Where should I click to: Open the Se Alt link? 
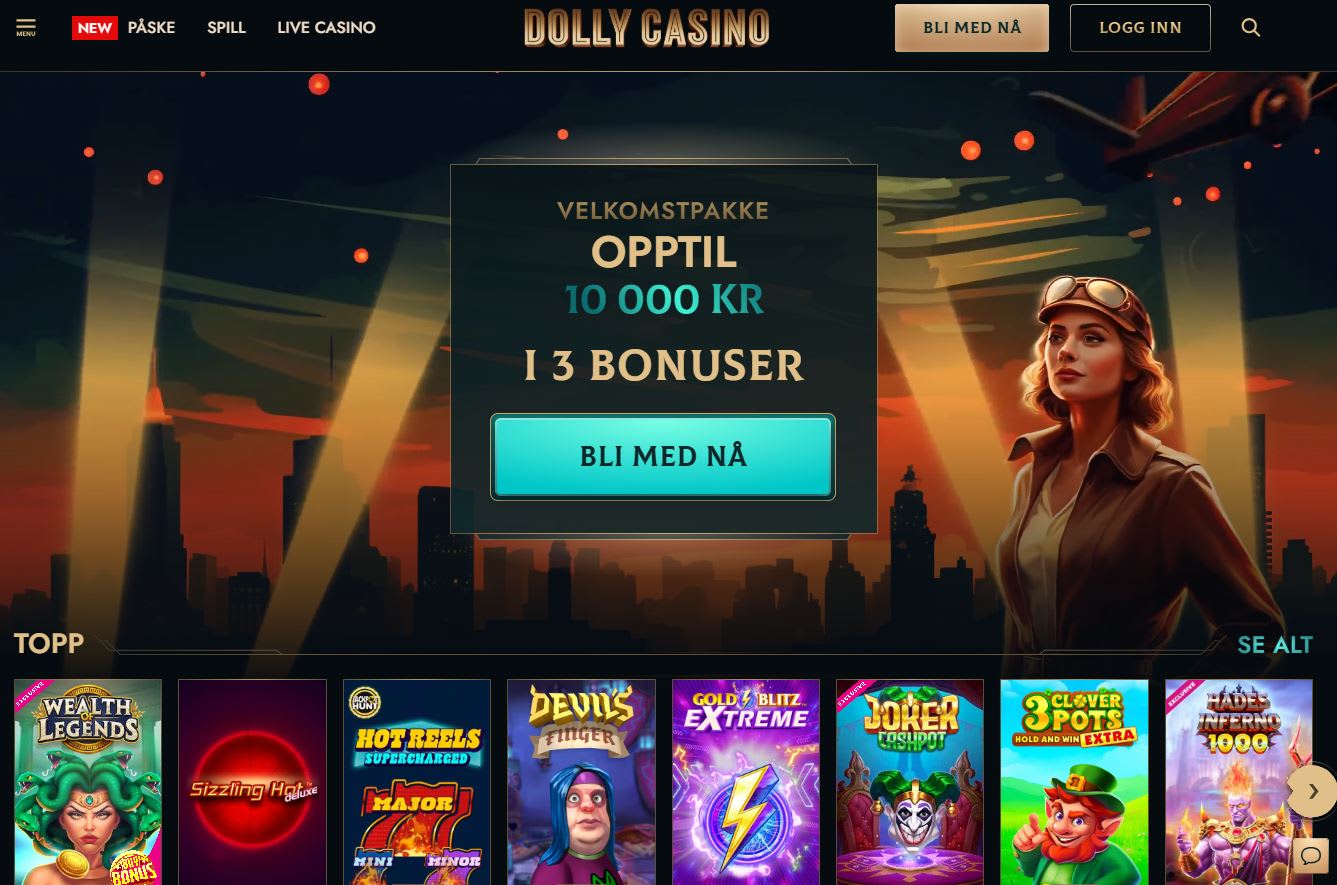1275,645
